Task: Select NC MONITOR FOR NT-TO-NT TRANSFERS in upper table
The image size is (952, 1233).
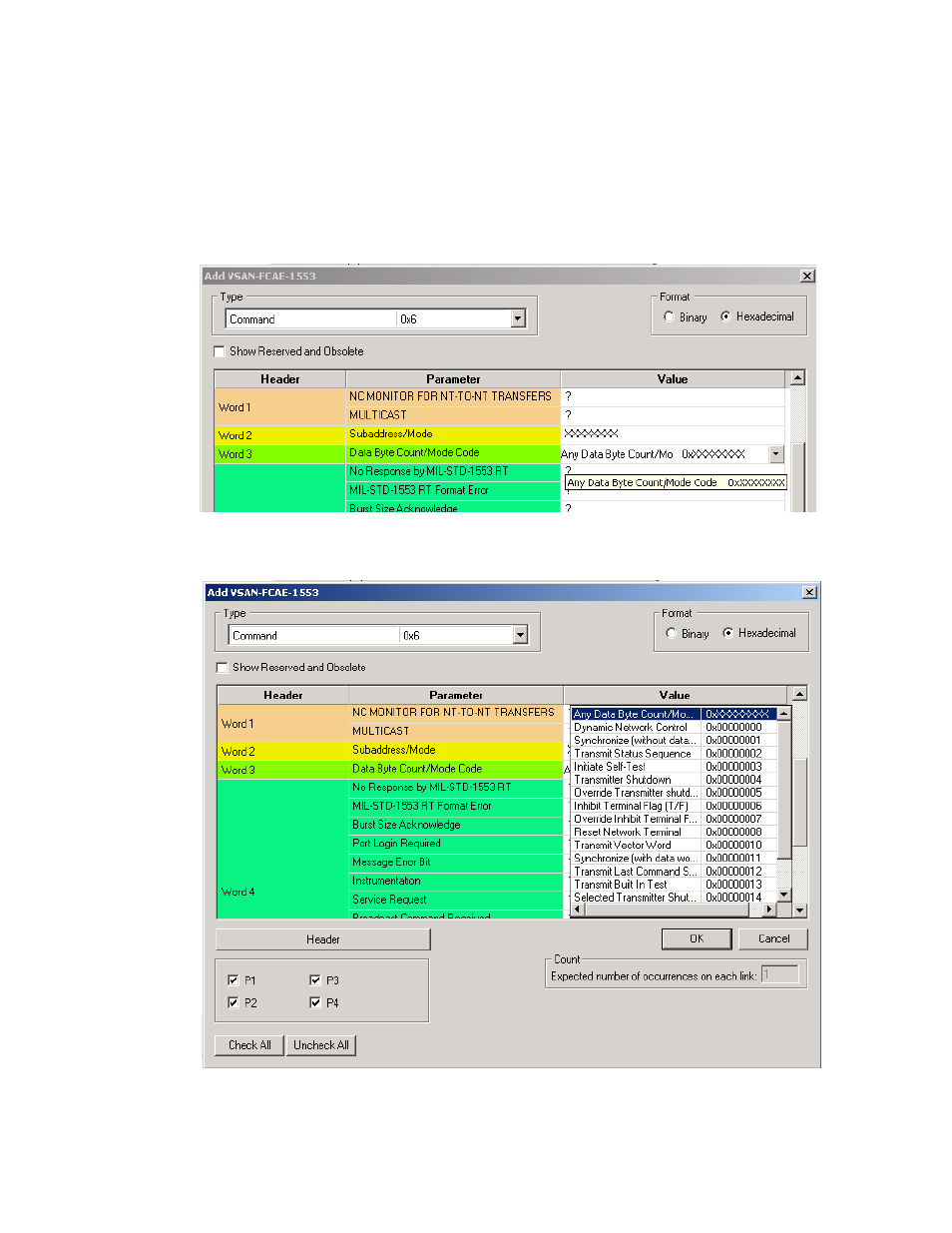Action: pyautogui.click(x=453, y=397)
